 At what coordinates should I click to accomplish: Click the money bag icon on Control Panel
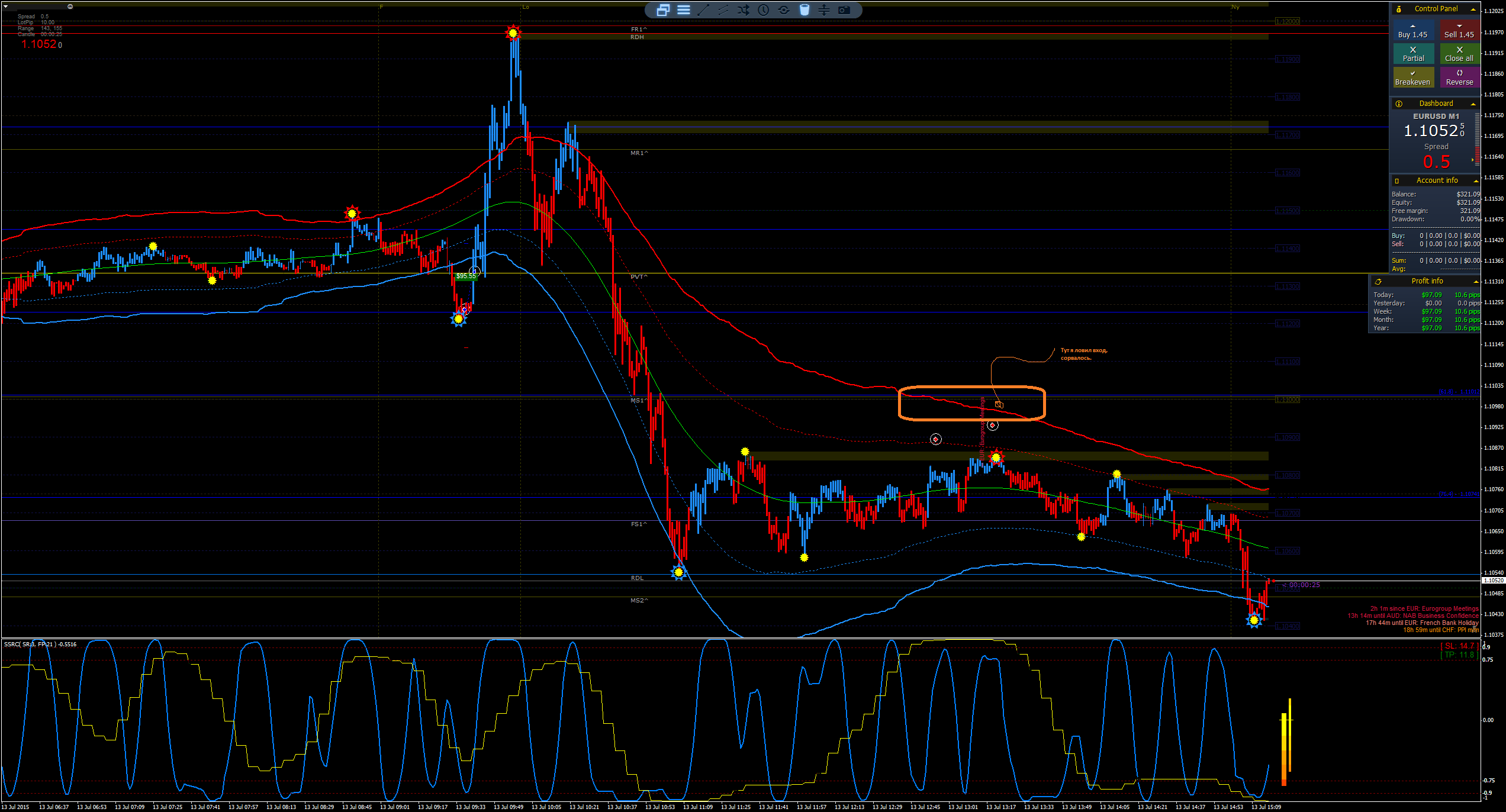tap(1399, 9)
